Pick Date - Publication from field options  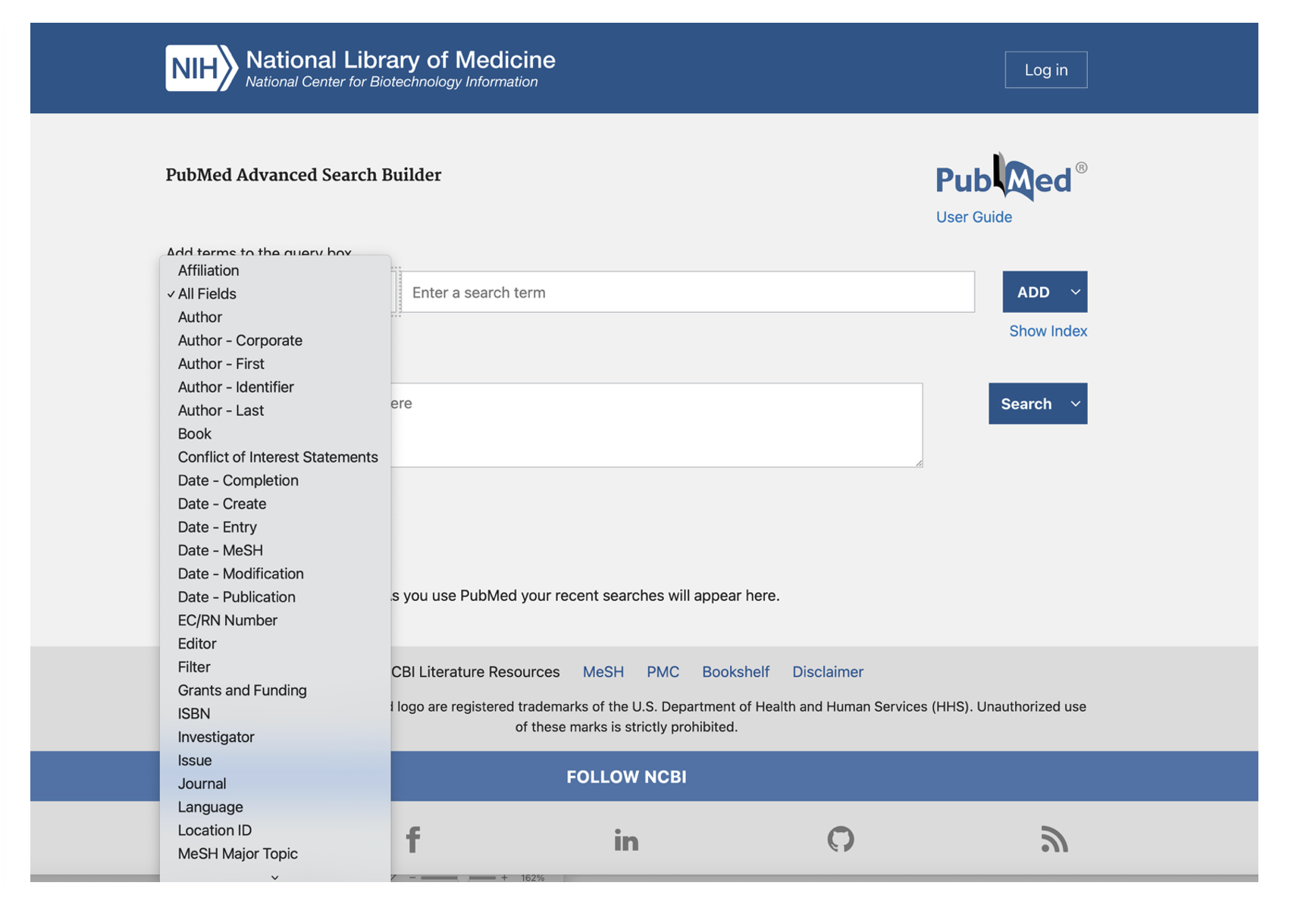237,597
